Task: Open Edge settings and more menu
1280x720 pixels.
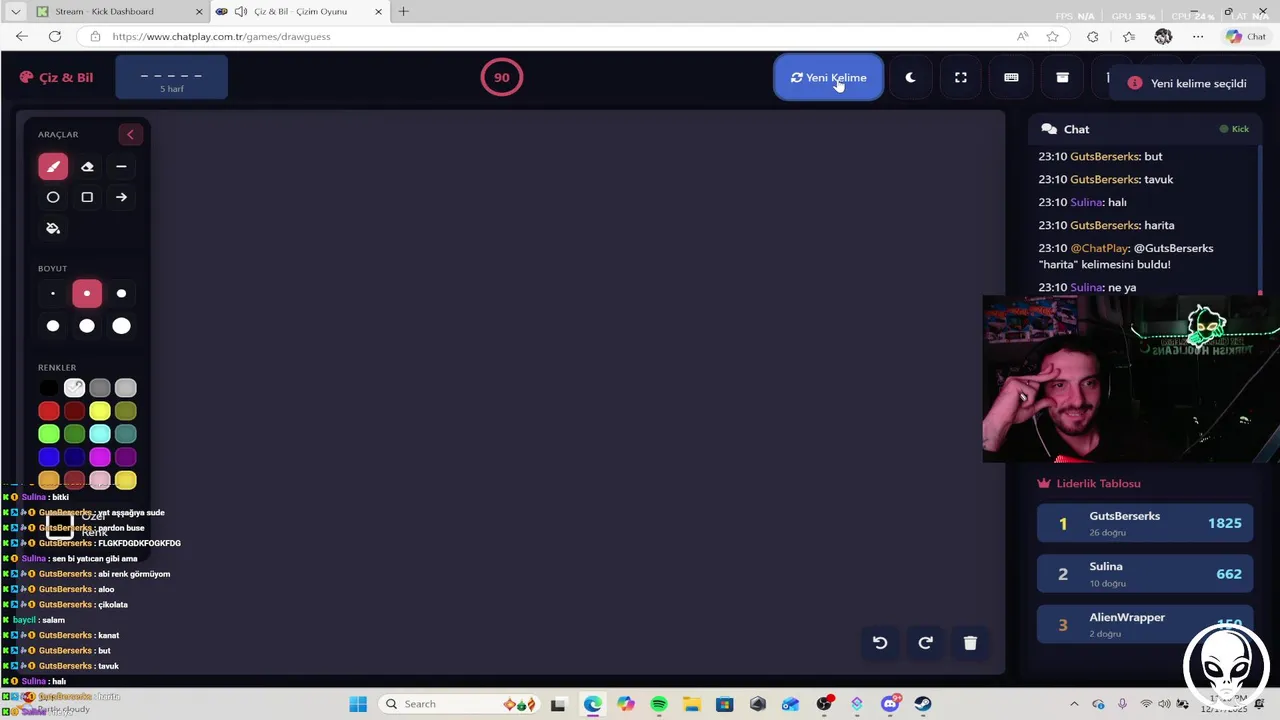Action: tap(1198, 36)
